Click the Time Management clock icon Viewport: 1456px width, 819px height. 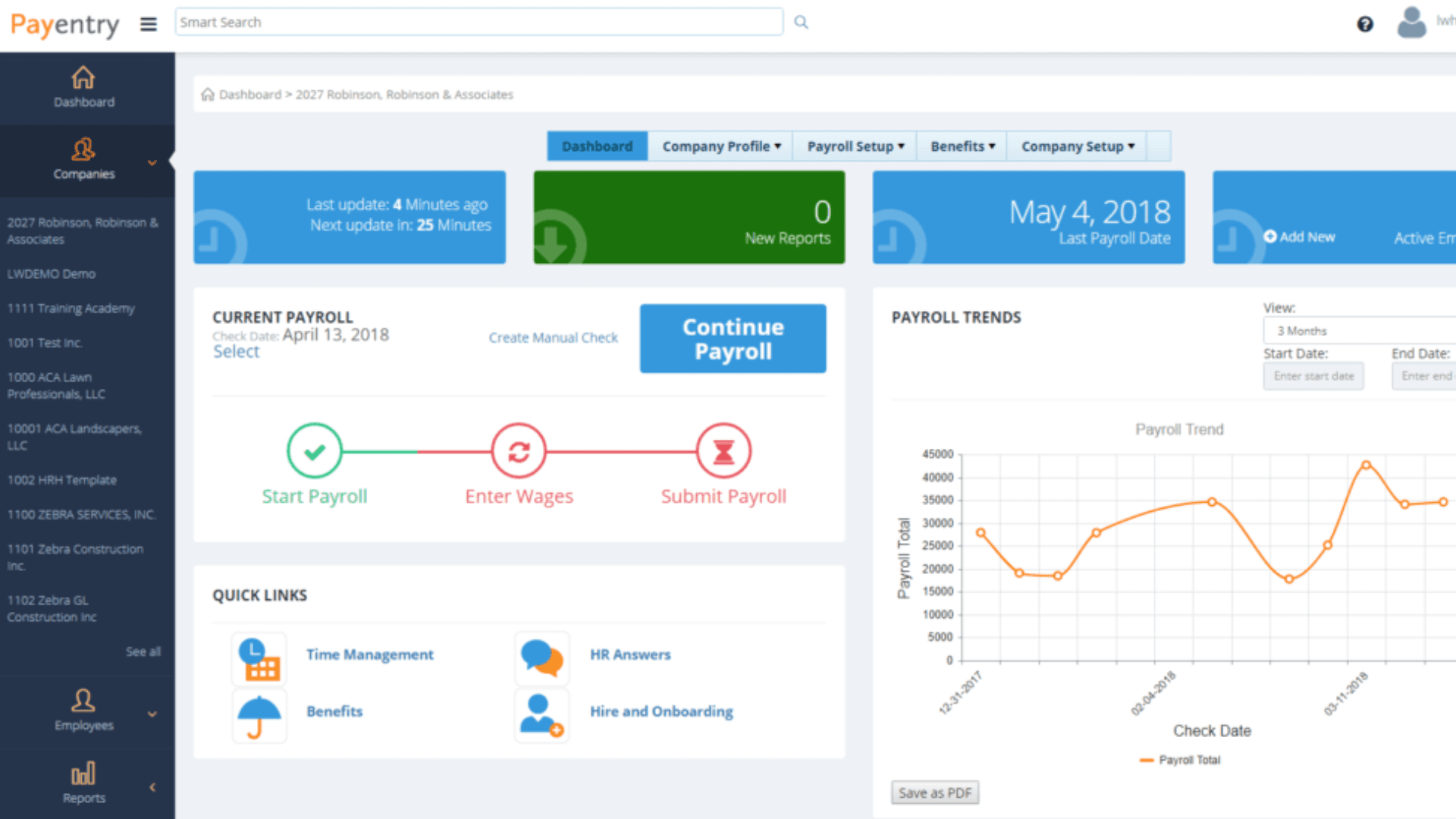click(259, 658)
